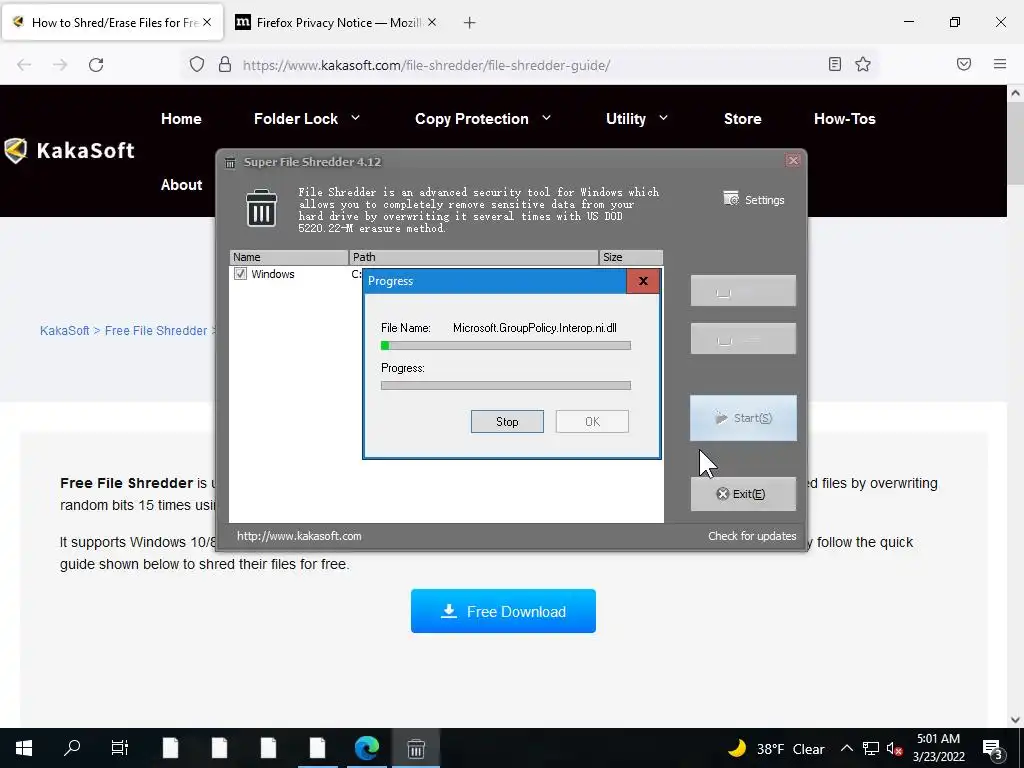1024x768 pixels.
Task: Open the Utility menu
Action: click(626, 119)
